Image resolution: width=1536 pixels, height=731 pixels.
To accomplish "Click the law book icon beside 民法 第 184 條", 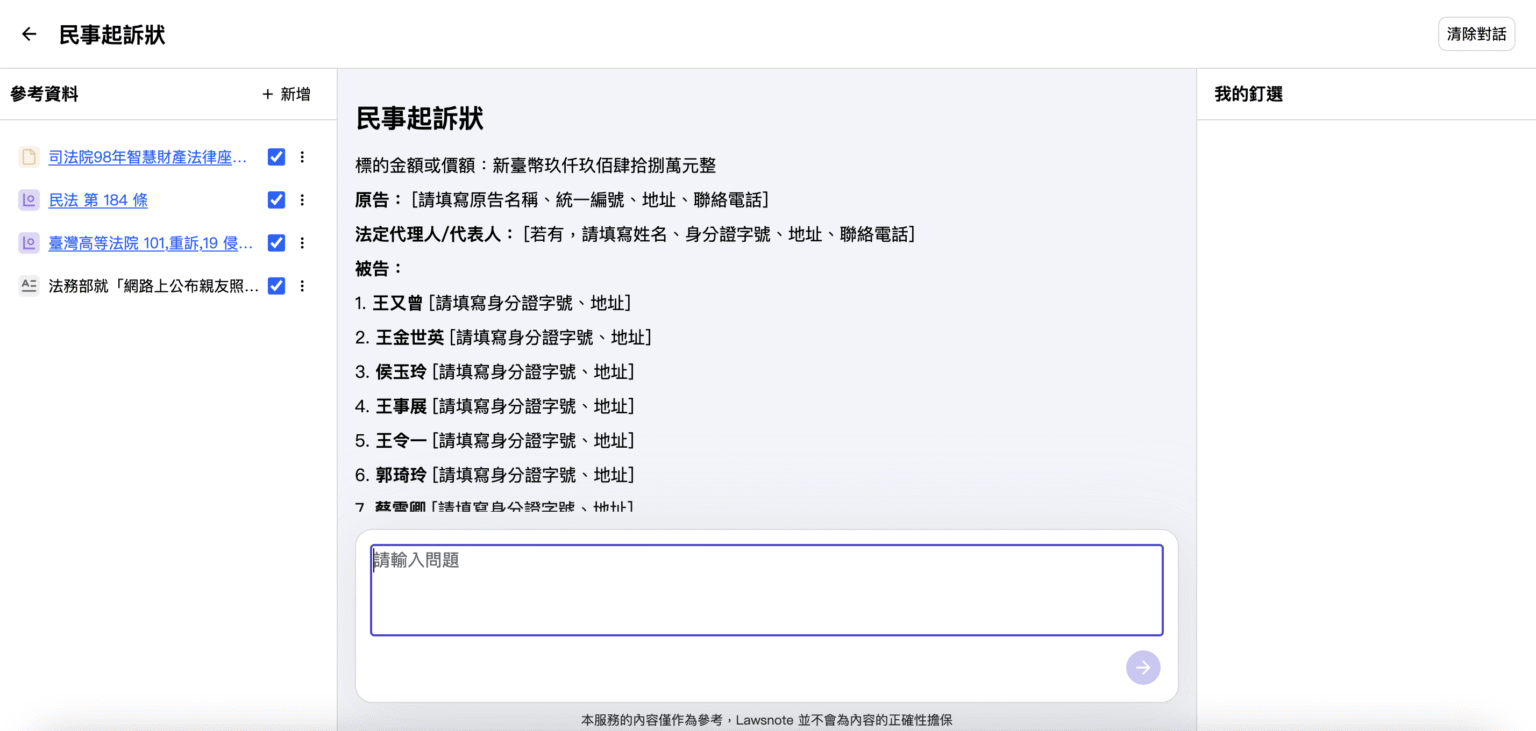I will 28,200.
